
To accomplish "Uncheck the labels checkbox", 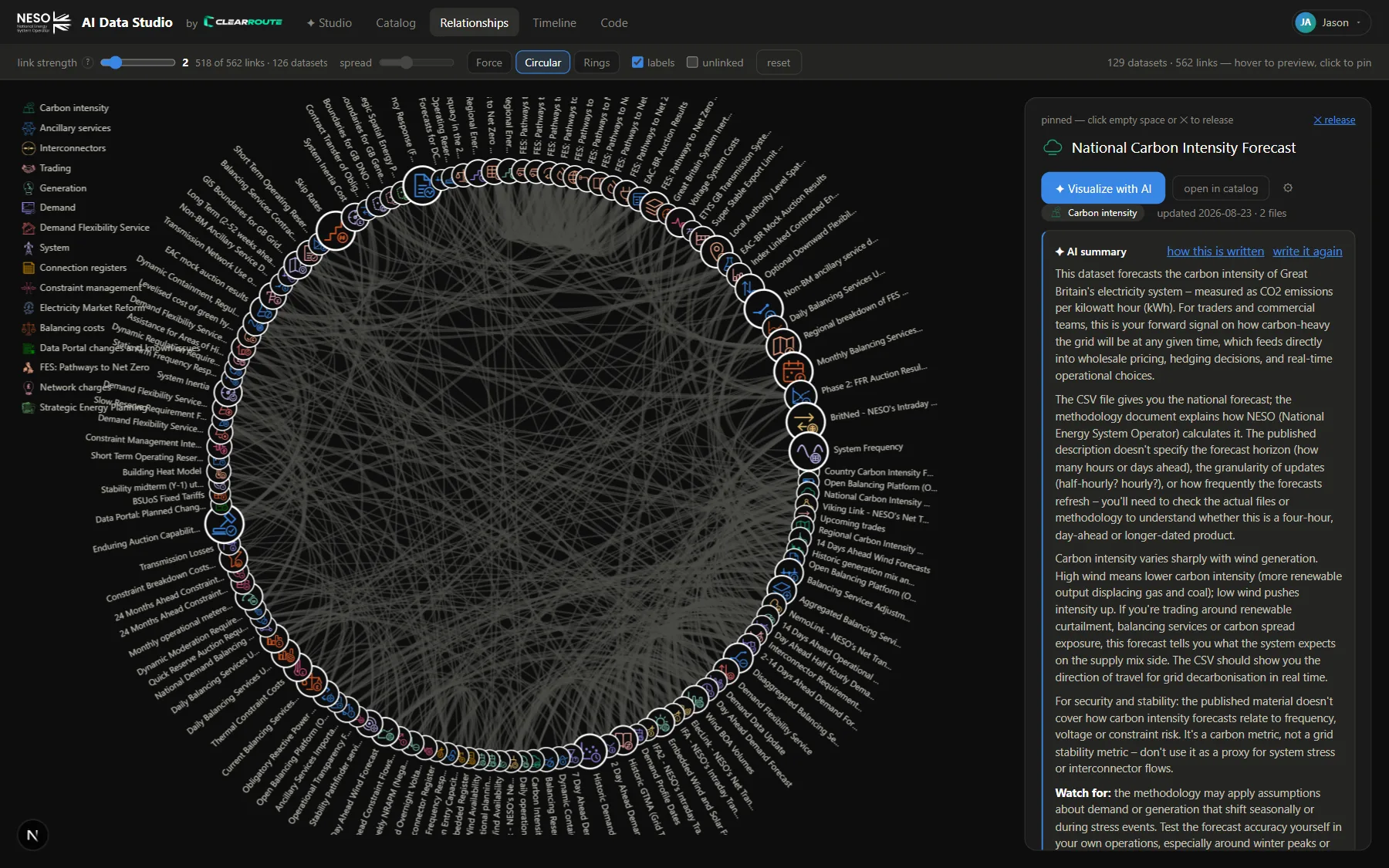I will (x=637, y=62).
